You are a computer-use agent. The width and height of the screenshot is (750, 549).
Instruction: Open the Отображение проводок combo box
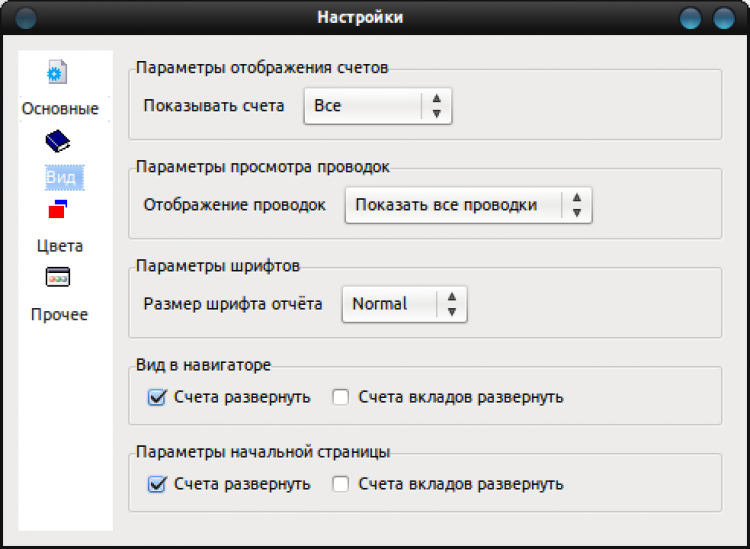coord(467,205)
